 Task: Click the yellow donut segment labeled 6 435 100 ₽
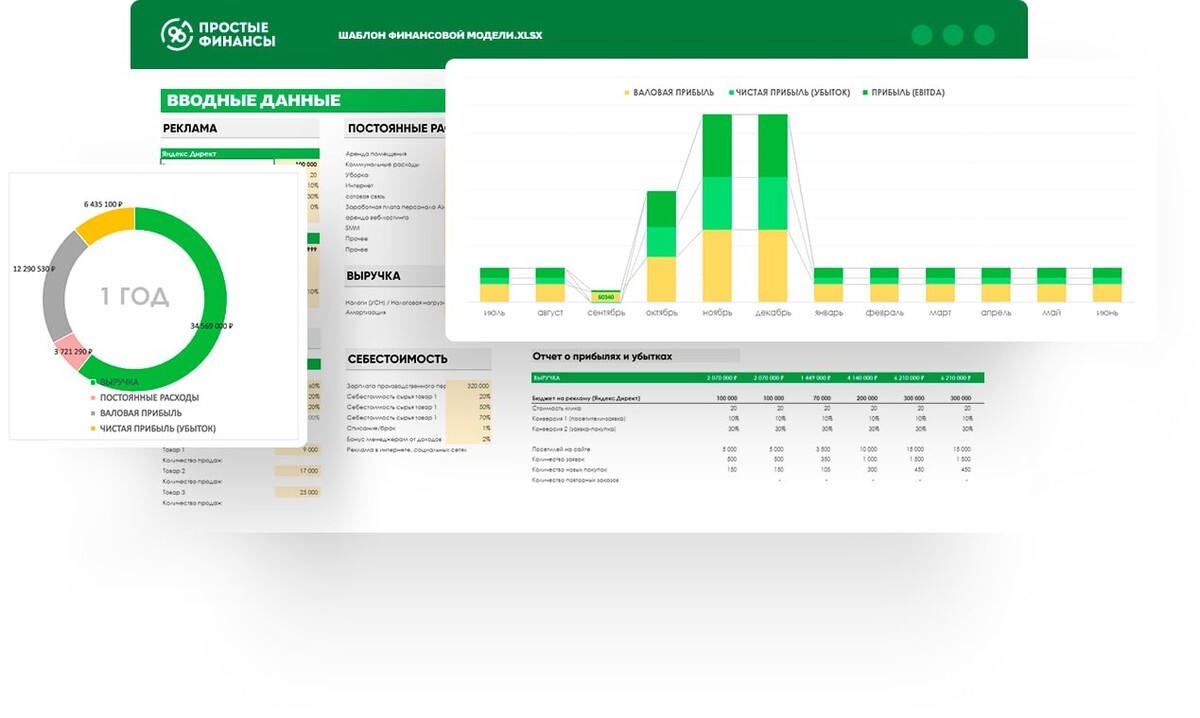click(x=108, y=222)
